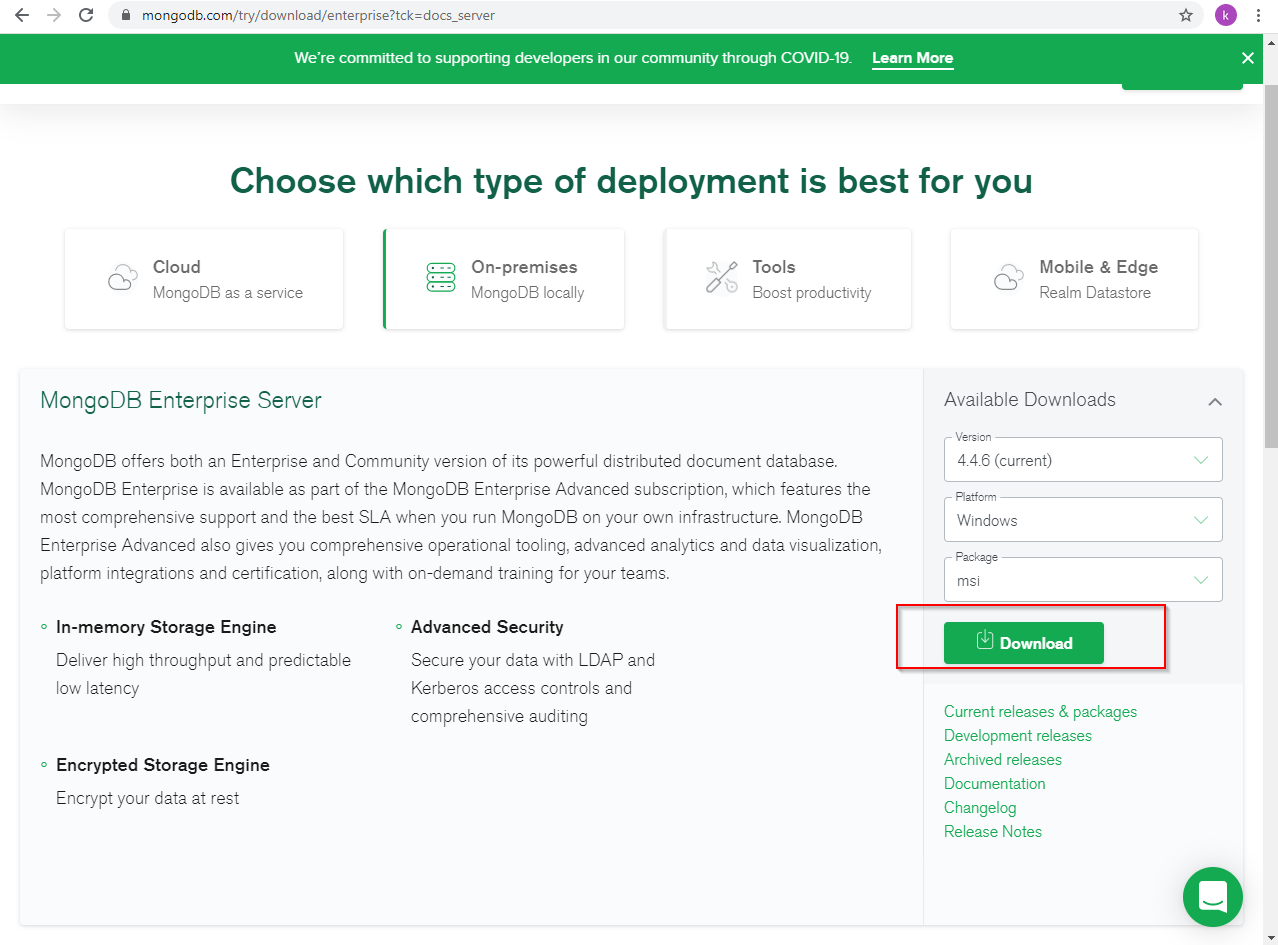Viewport: 1278px width, 945px height.
Task: Click the 'Choose which type of deployment' heading
Action: point(631,181)
